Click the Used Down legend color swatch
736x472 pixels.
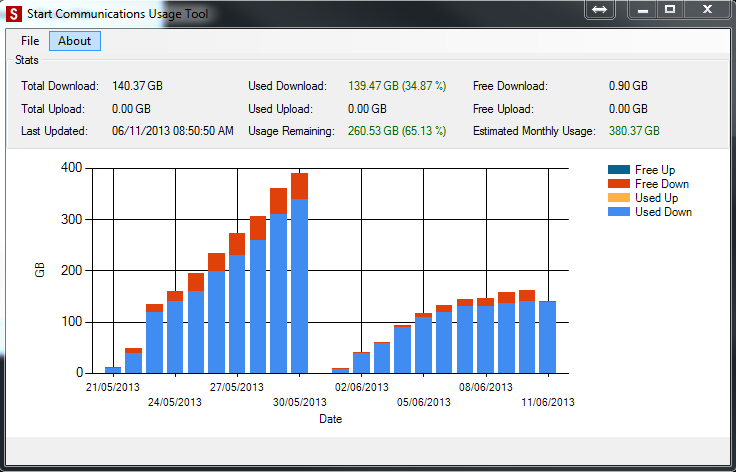[619, 212]
